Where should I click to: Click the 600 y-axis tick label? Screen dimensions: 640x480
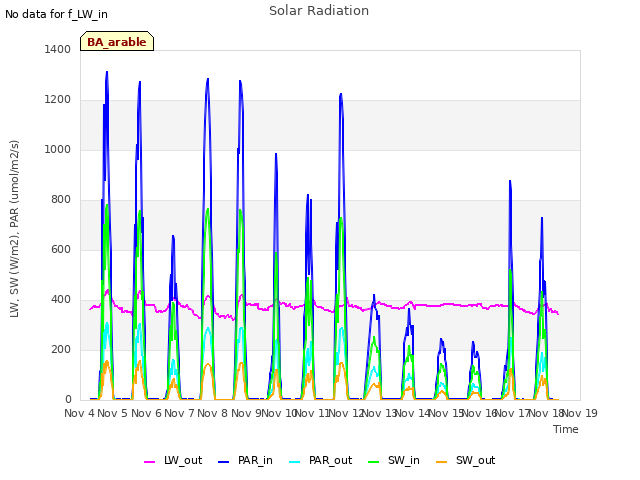tap(61, 249)
